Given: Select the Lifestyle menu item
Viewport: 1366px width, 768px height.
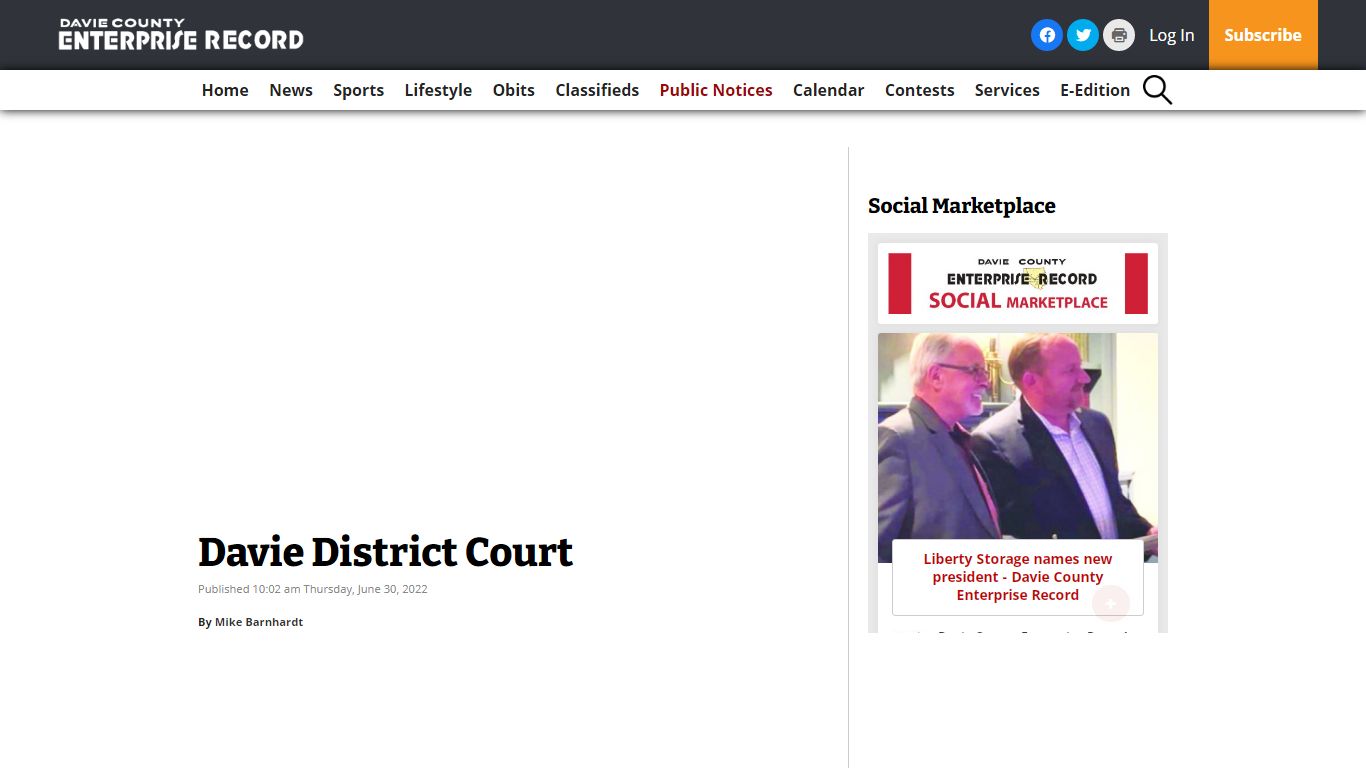Looking at the screenshot, I should (x=438, y=90).
